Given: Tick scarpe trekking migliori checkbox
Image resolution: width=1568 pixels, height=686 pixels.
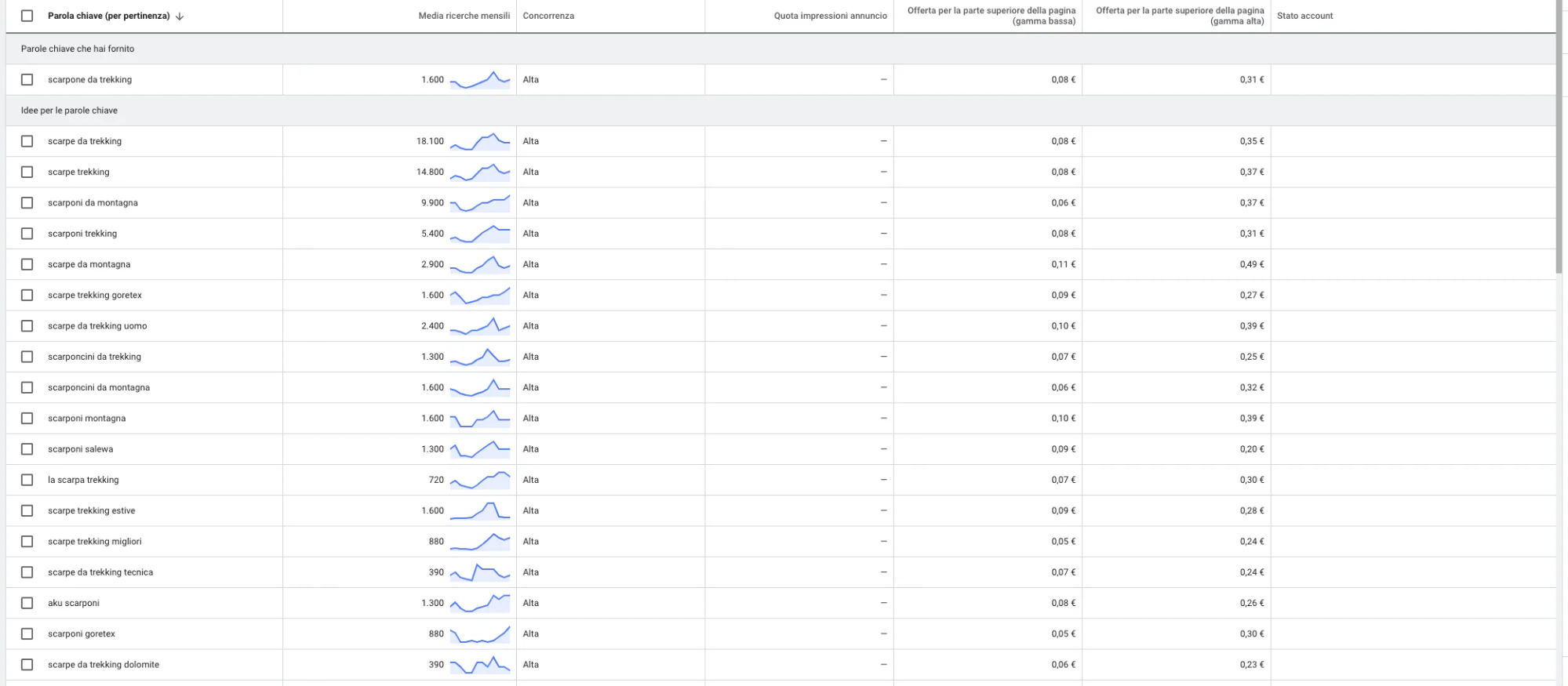Looking at the screenshot, I should click(x=27, y=541).
